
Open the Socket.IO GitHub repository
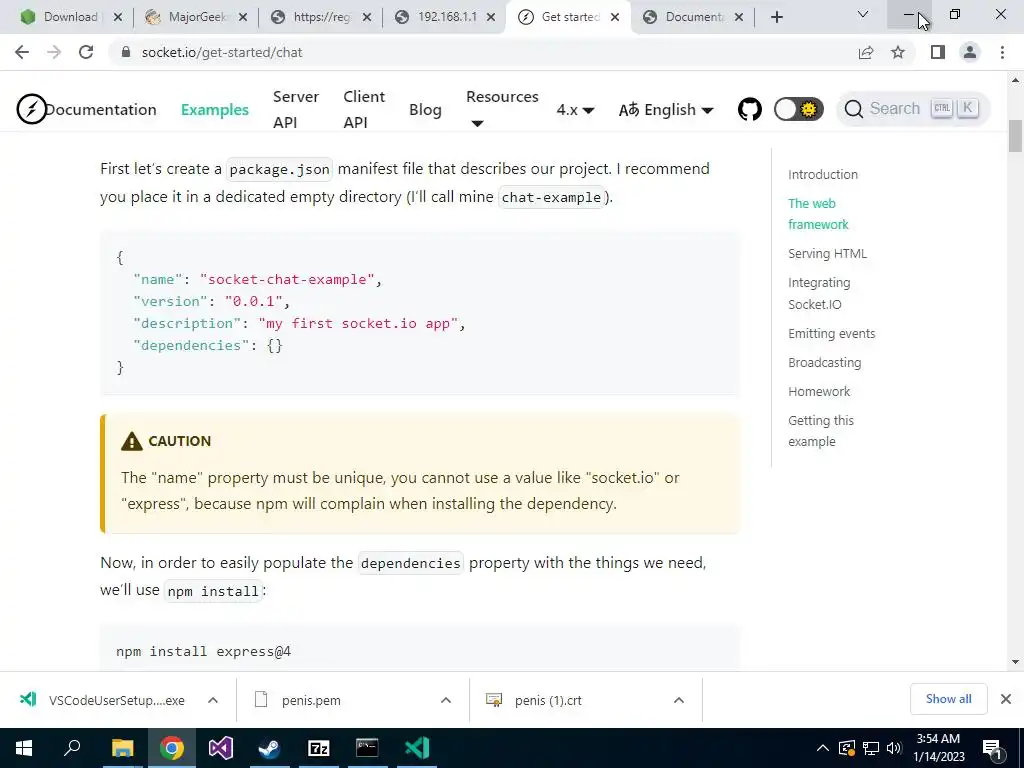(x=750, y=109)
